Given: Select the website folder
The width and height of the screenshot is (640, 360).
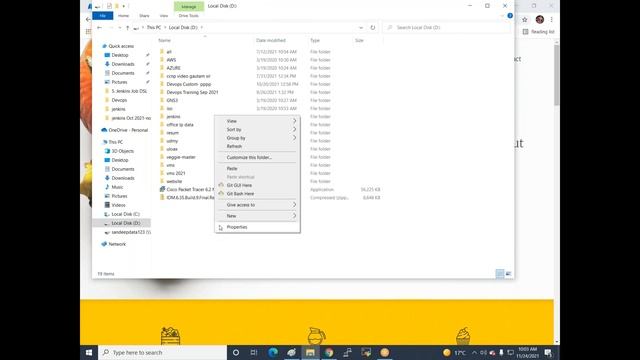Looking at the screenshot, I should tap(174, 181).
